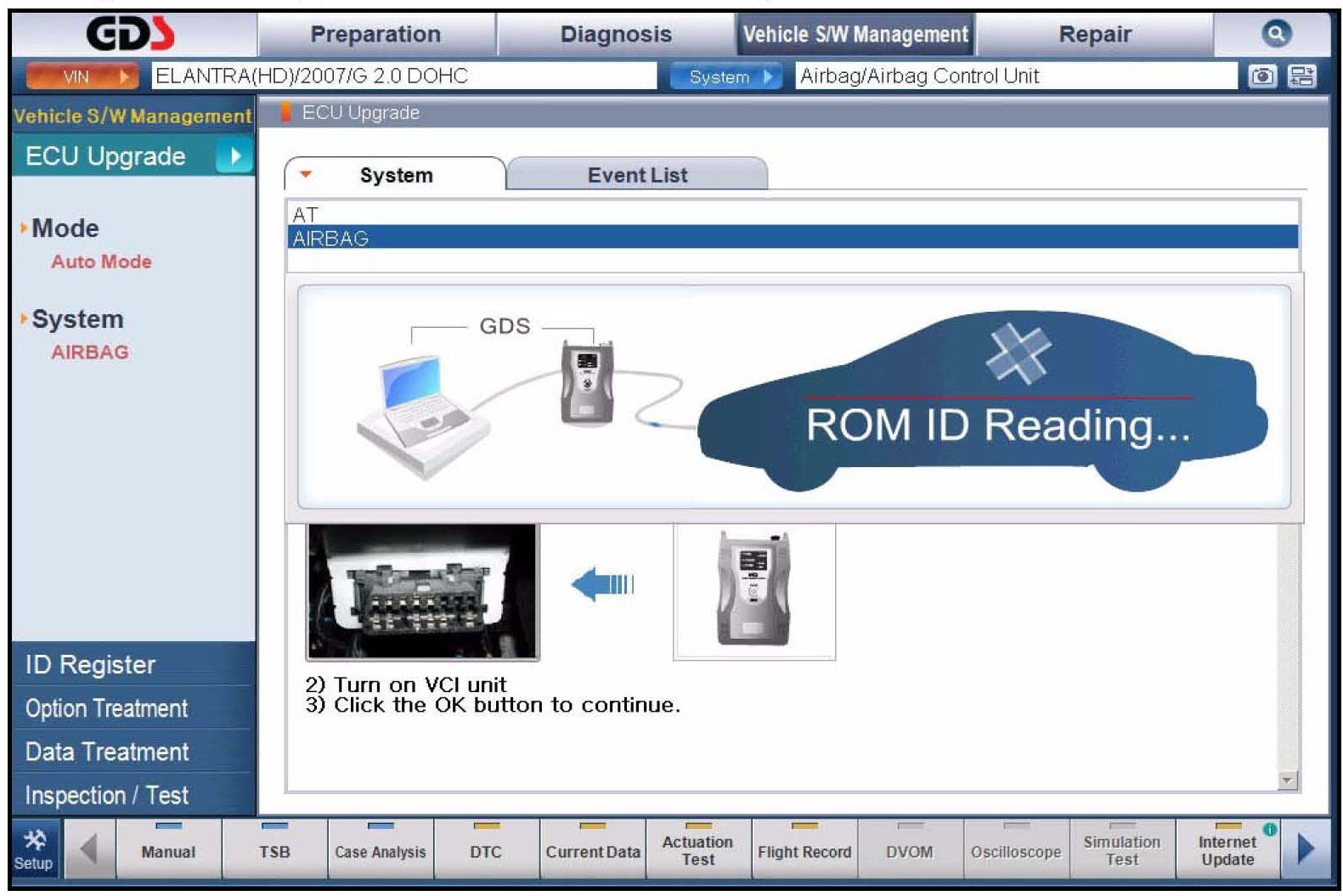Click the instructions scrollbar down arrow
Screen dimensions: 1343x896
click(1288, 780)
